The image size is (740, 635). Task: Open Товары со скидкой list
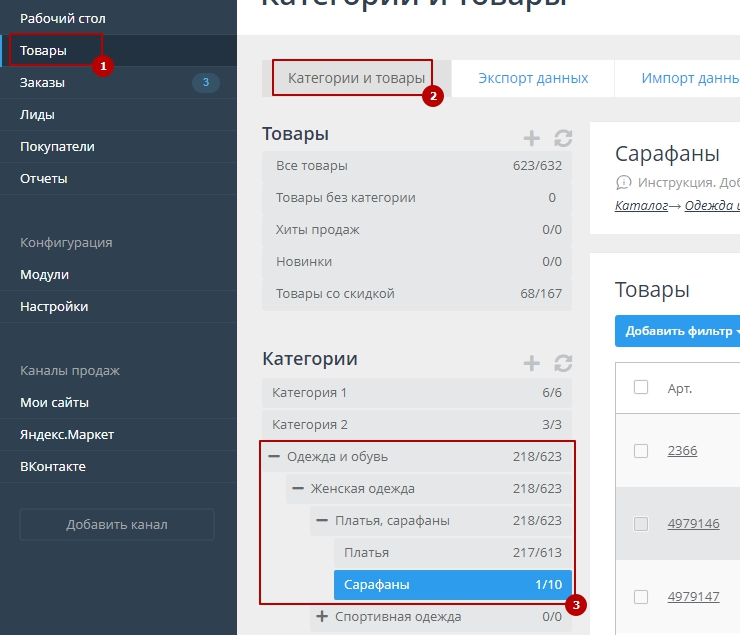click(335, 294)
